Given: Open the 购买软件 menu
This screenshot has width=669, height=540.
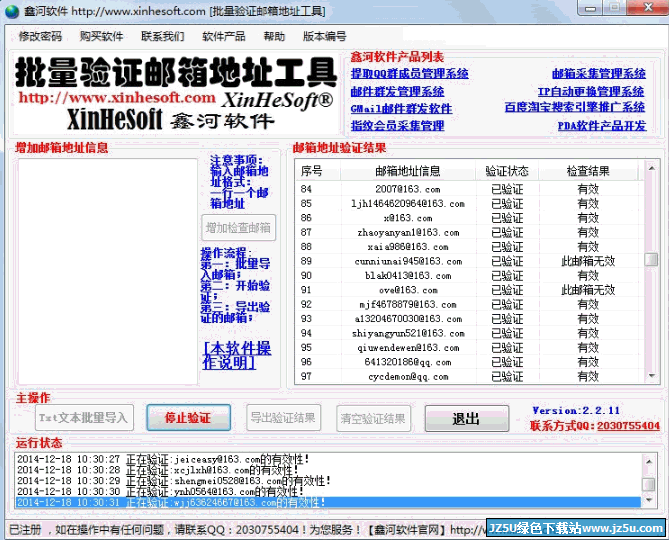Looking at the screenshot, I should click(101, 36).
